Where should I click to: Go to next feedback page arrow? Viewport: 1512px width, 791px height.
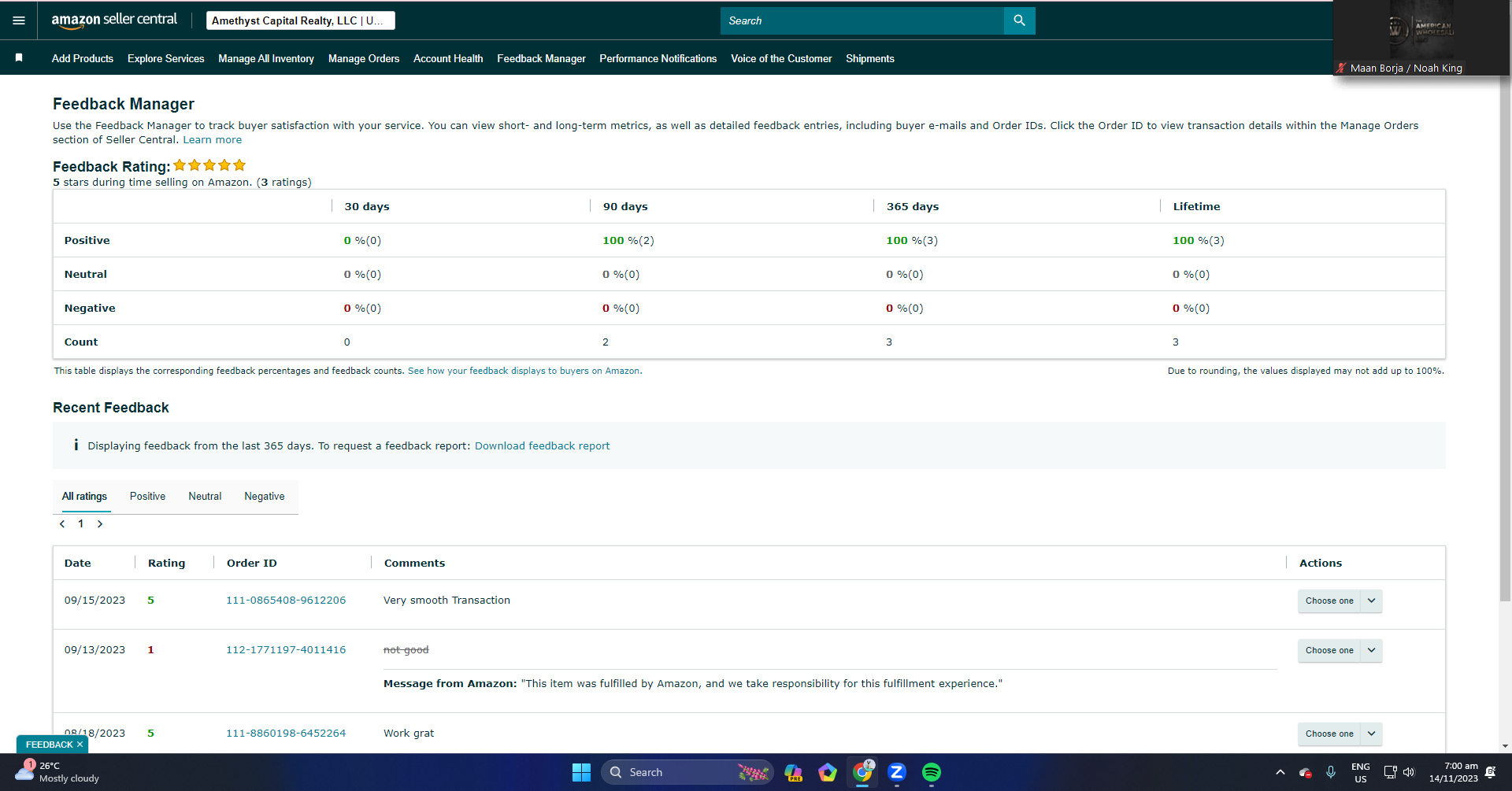tap(100, 524)
